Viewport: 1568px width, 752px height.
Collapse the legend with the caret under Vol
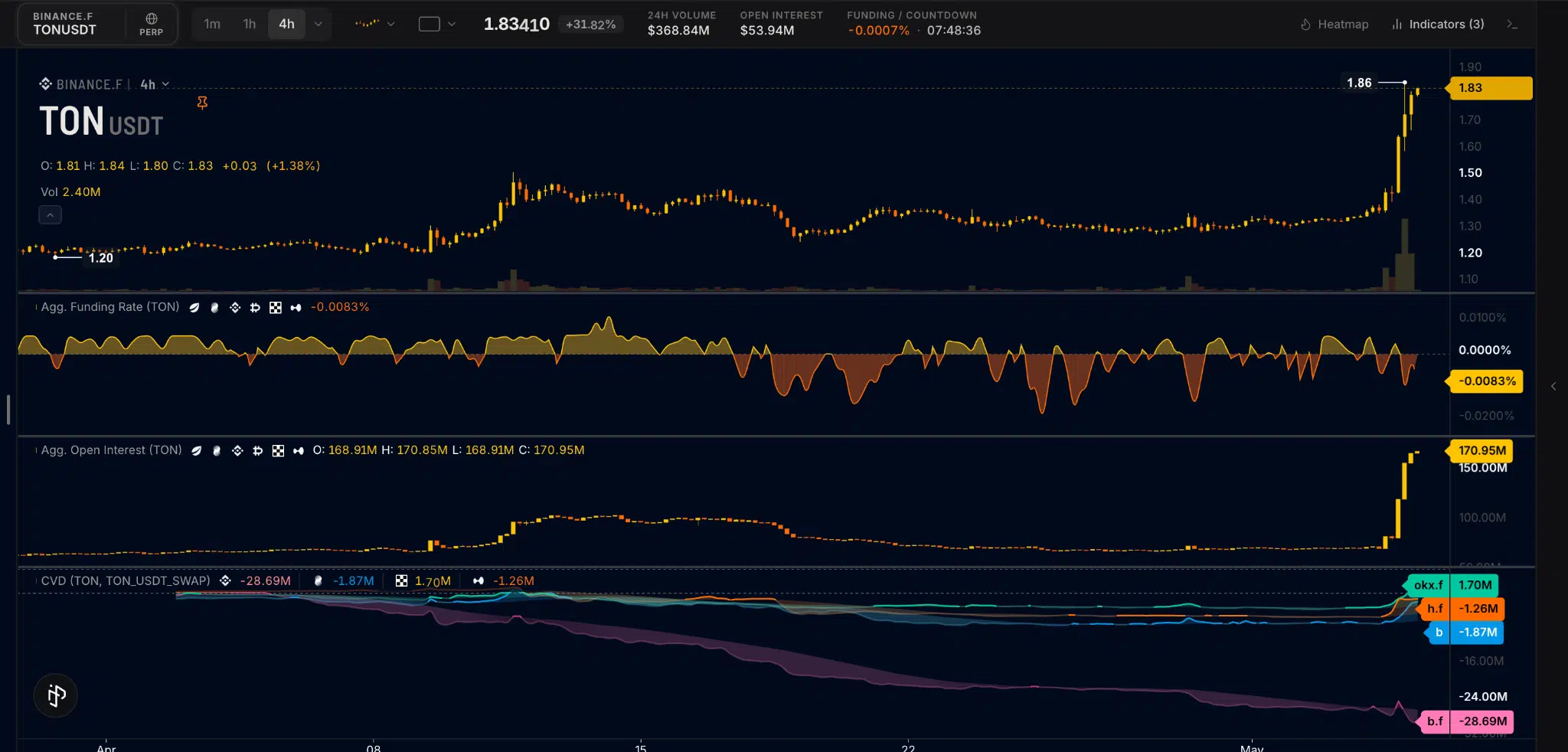point(50,215)
